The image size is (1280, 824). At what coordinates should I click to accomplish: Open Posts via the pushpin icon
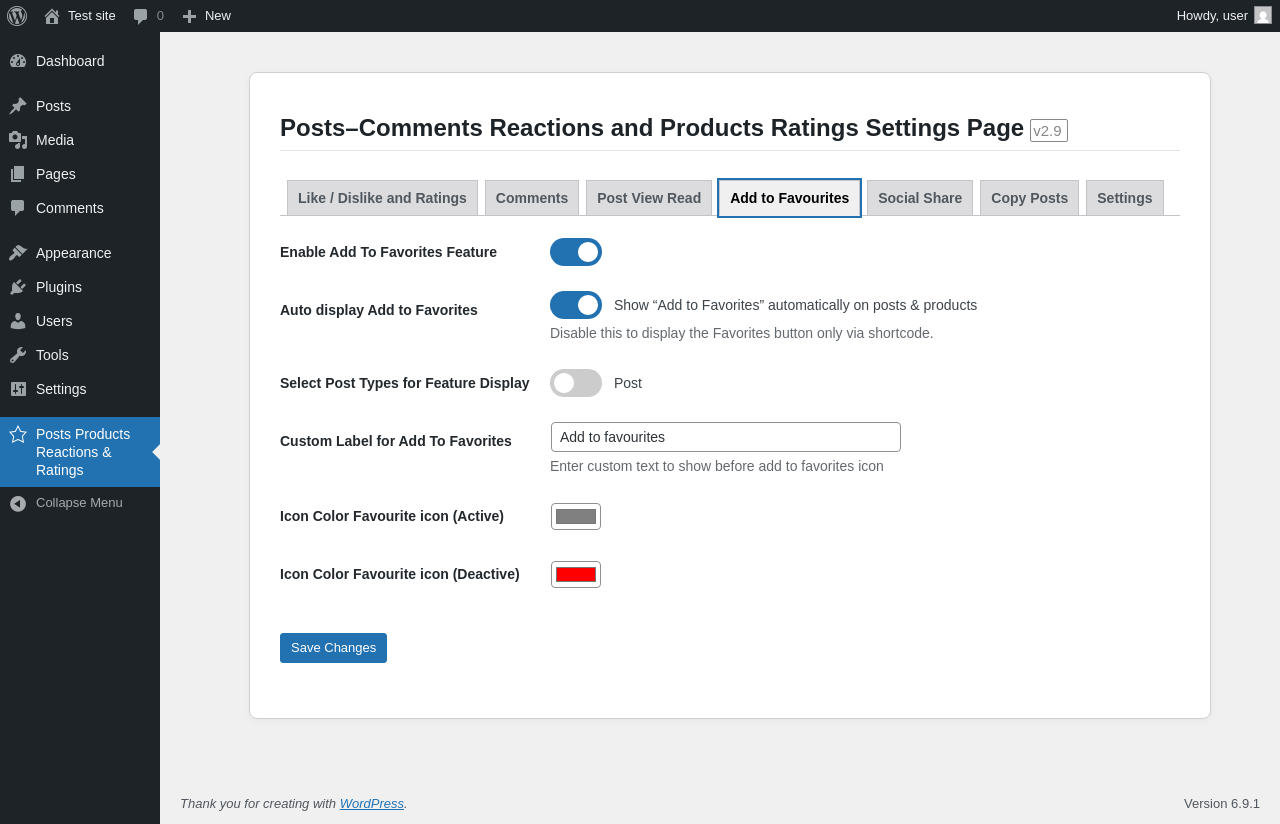click(x=18, y=106)
